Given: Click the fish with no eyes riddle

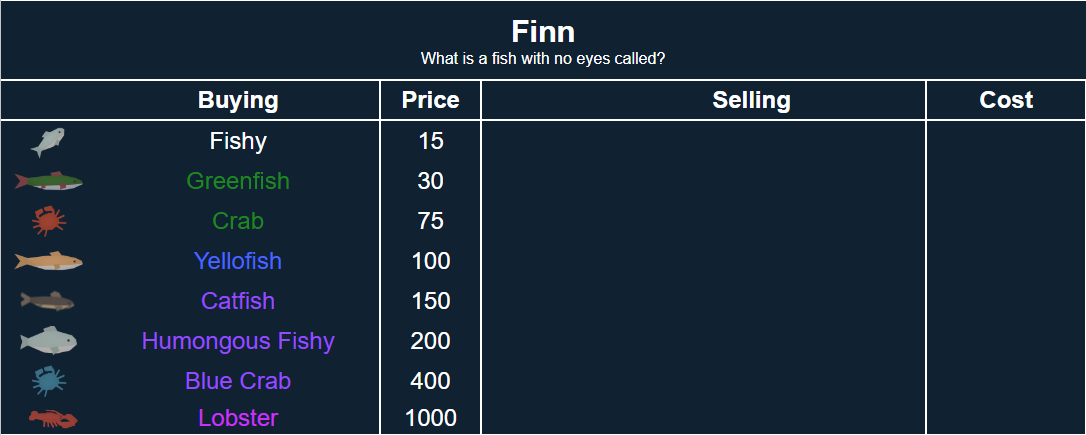Looking at the screenshot, I should (x=543, y=59).
